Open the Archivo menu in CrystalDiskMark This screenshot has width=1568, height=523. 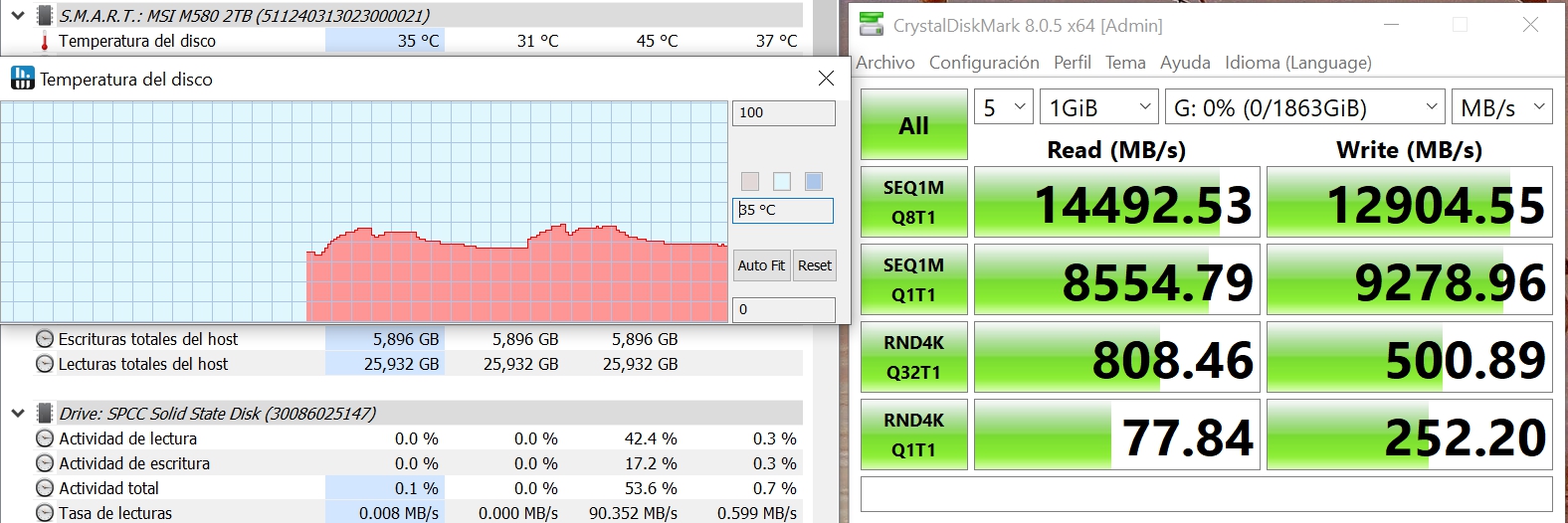[x=885, y=63]
